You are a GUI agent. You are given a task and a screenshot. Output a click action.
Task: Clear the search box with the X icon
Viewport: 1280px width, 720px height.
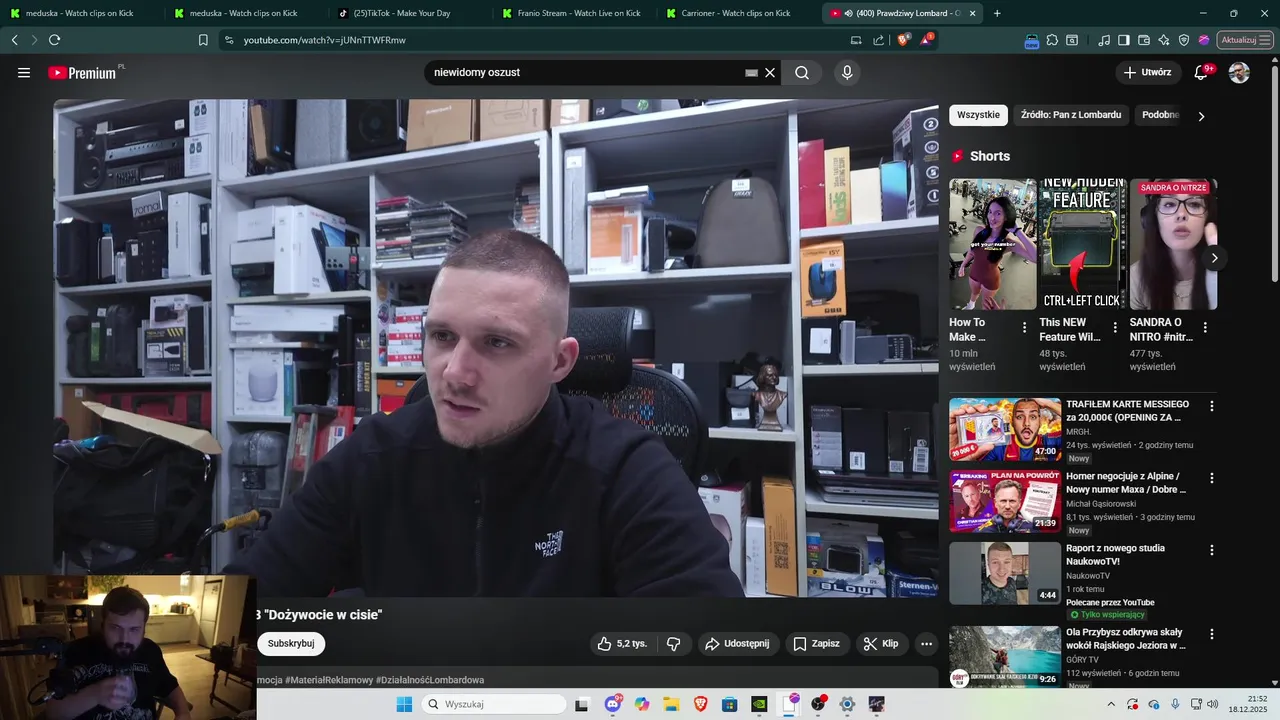point(770,73)
